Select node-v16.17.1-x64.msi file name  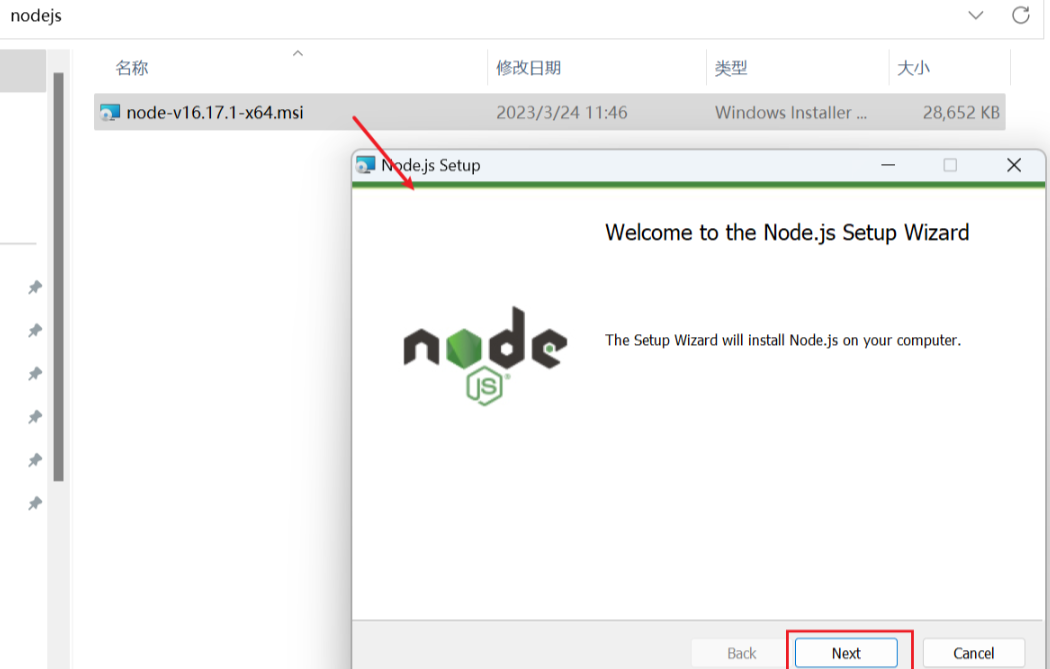(215, 113)
